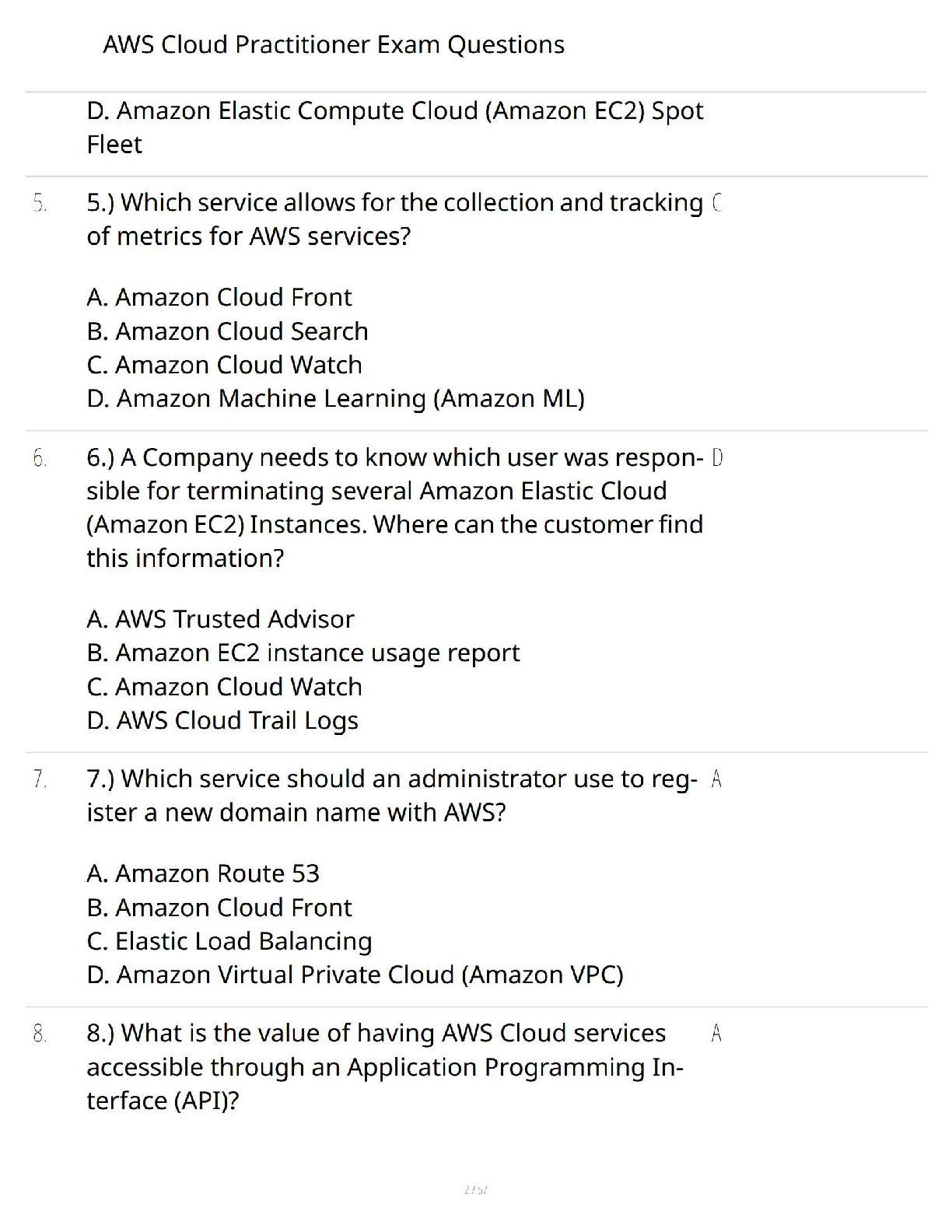The height and width of the screenshot is (1232, 952).
Task: Select "B. Amazon EC2 instance usage report"
Action: coord(303,653)
